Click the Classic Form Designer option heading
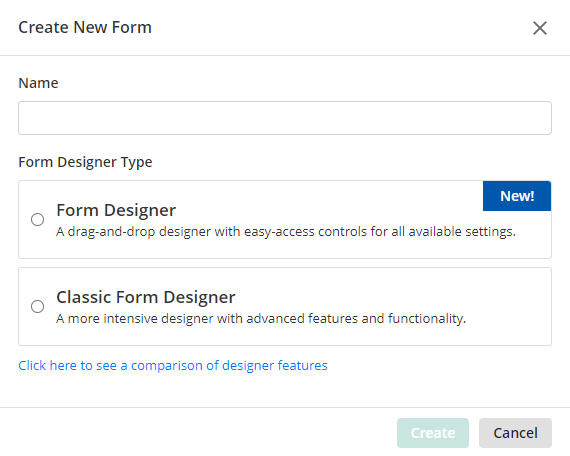 click(x=146, y=297)
